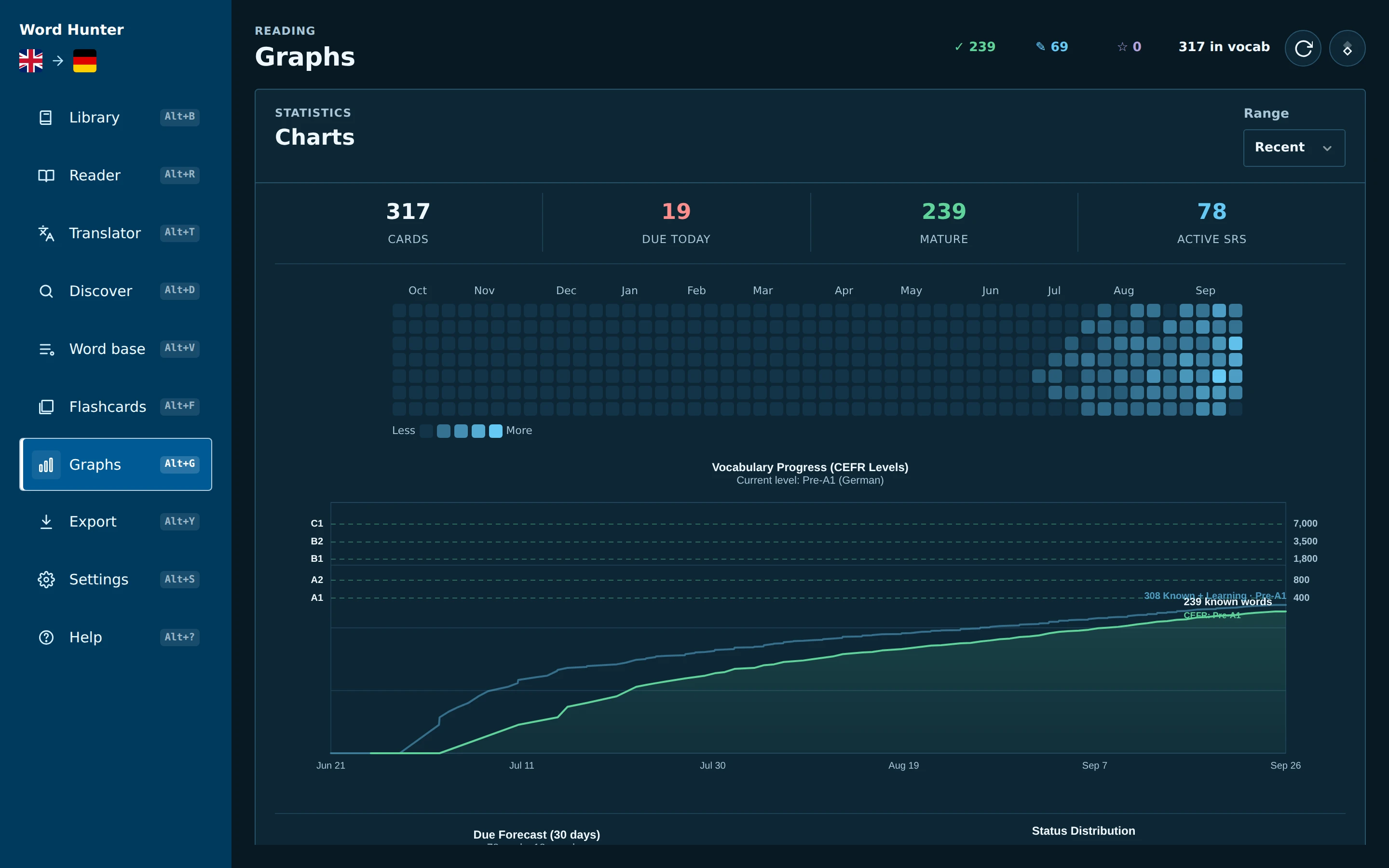Open the Translator menu item
This screenshot has height=868, width=1389.
click(x=116, y=233)
